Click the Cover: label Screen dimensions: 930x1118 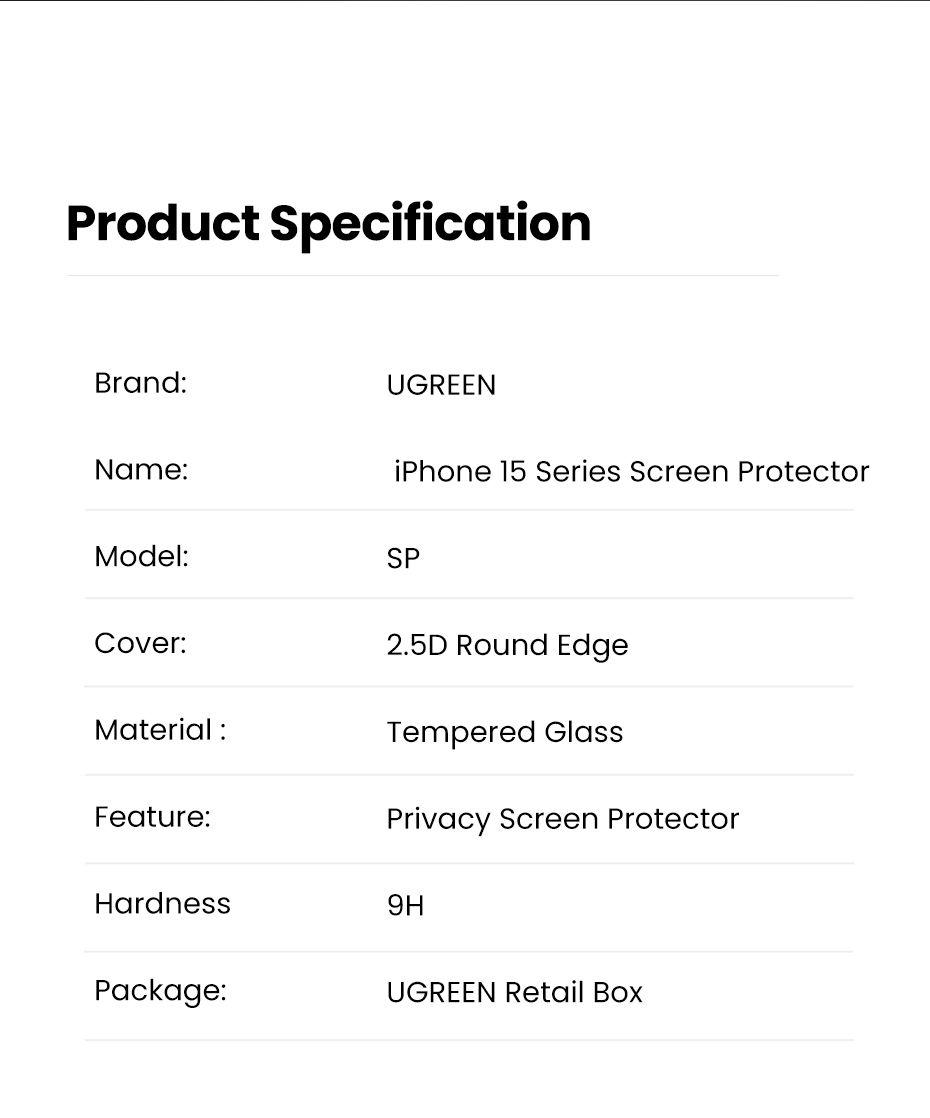[140, 644]
